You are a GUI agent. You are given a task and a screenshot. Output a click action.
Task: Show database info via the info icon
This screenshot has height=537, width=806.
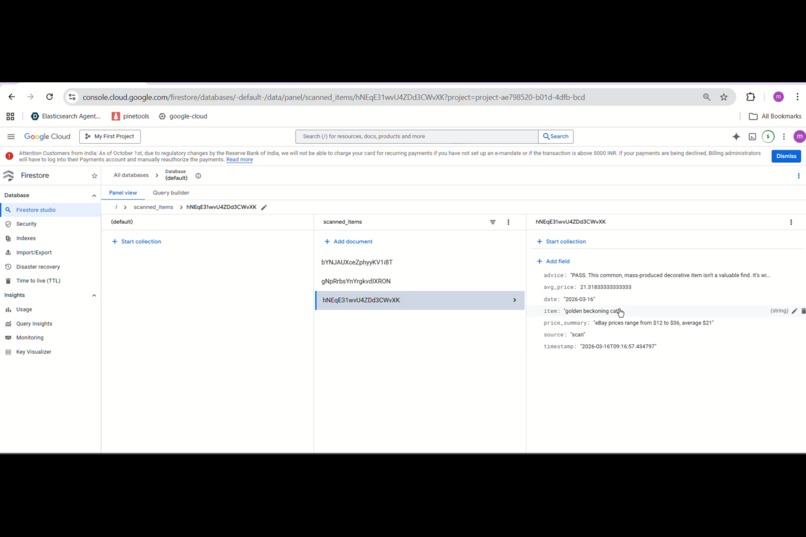[198, 176]
